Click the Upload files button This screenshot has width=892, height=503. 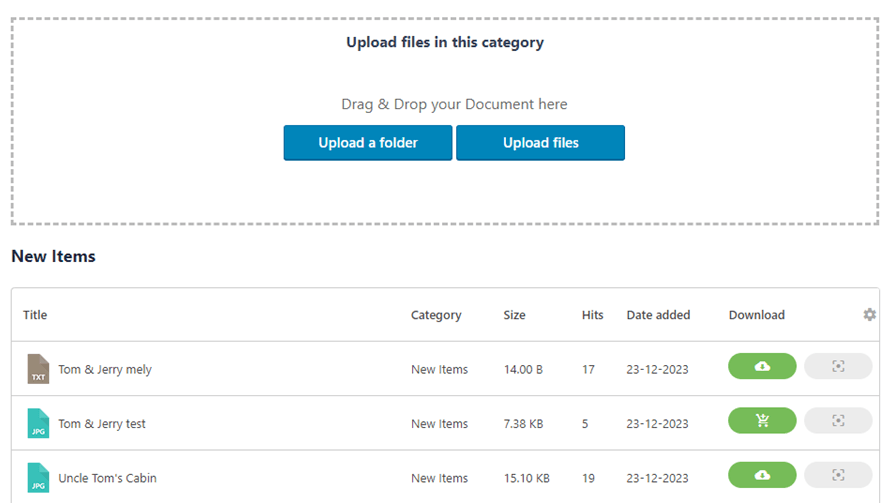tap(540, 143)
